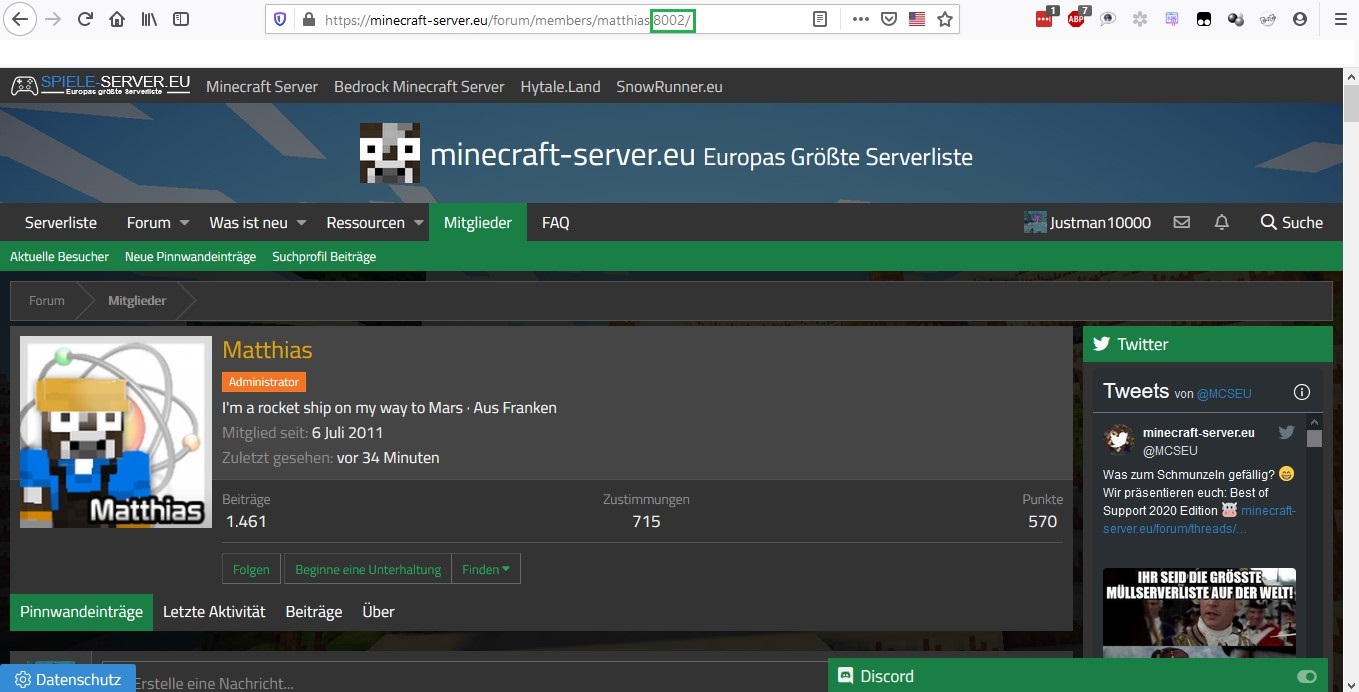The width and height of the screenshot is (1359, 692).
Task: Click Mitglieder breadcrumb
Action: pyautogui.click(x=137, y=300)
